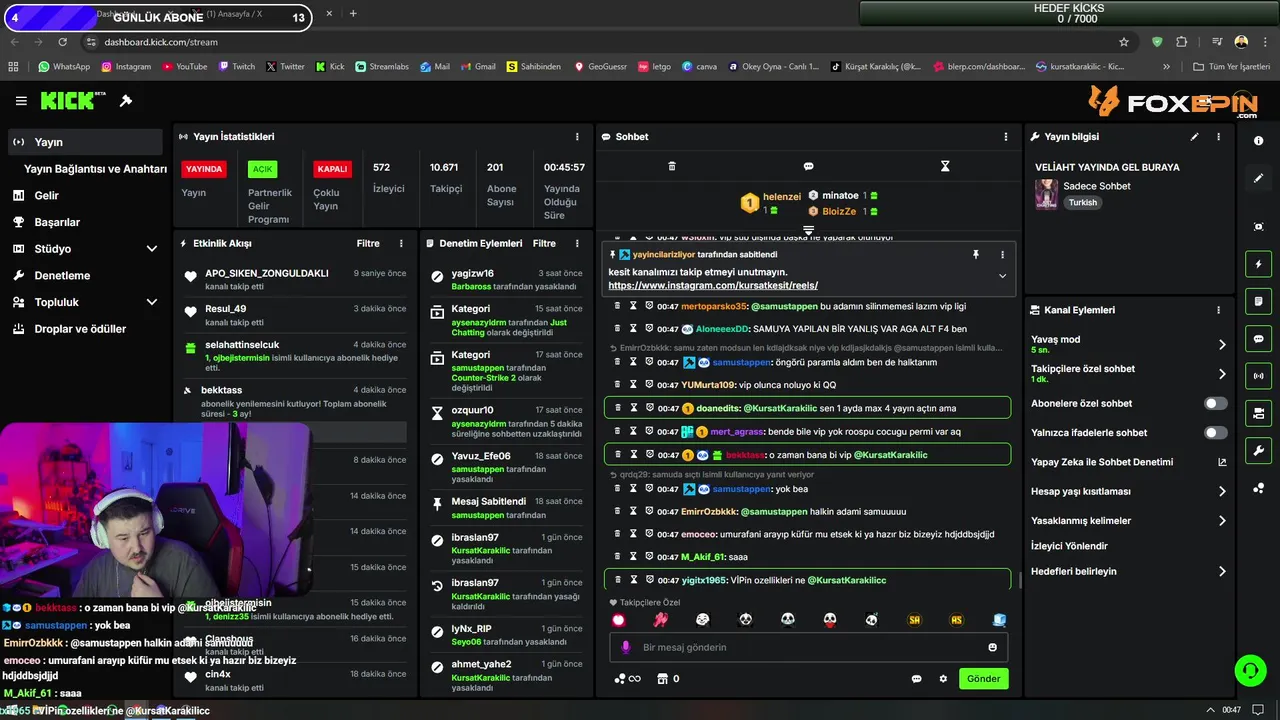Screen dimensions: 1280x720
Task: Click the lightning bolt icon in right sidebar
Action: (x=1259, y=264)
